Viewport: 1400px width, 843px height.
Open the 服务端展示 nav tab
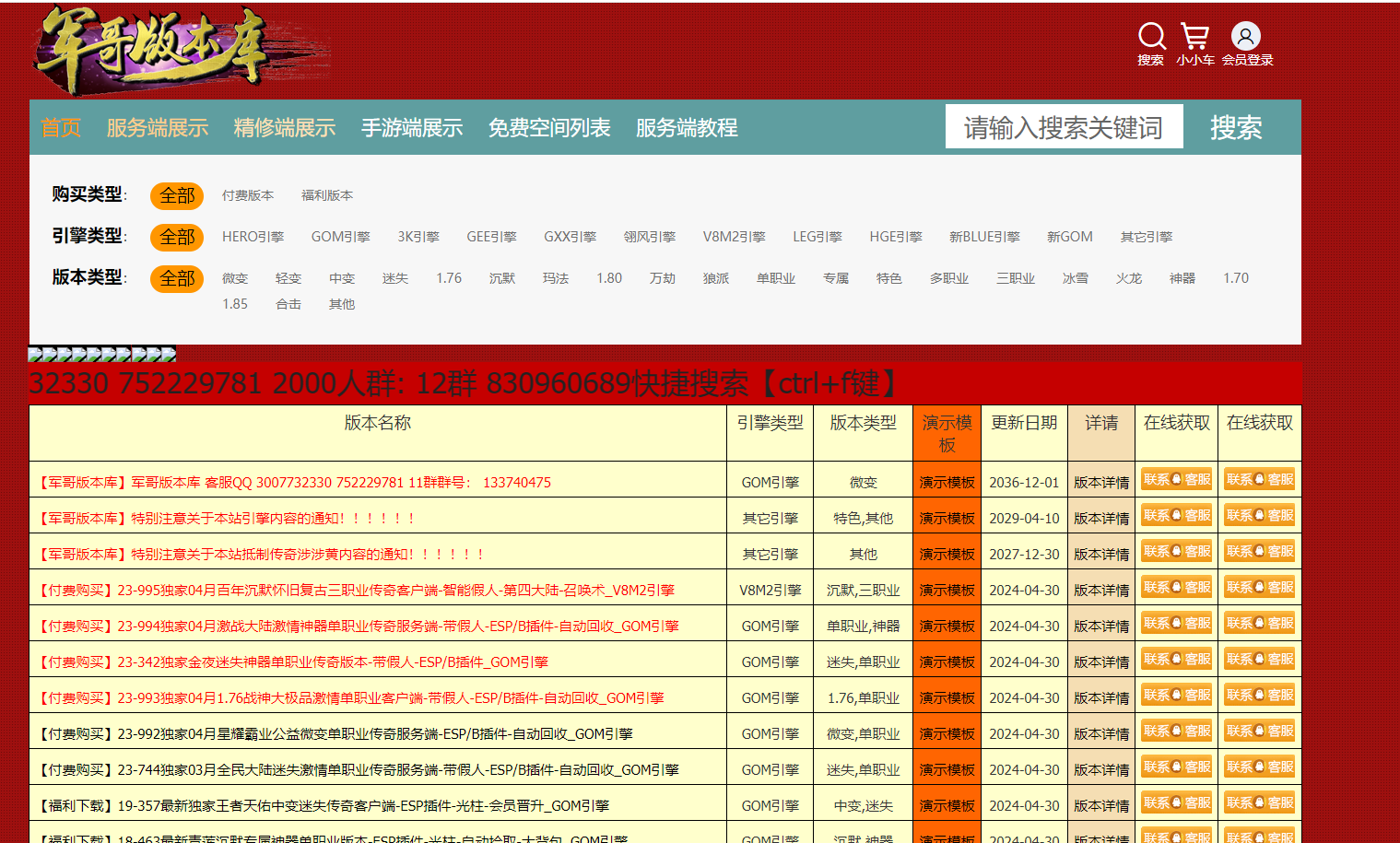[x=158, y=128]
